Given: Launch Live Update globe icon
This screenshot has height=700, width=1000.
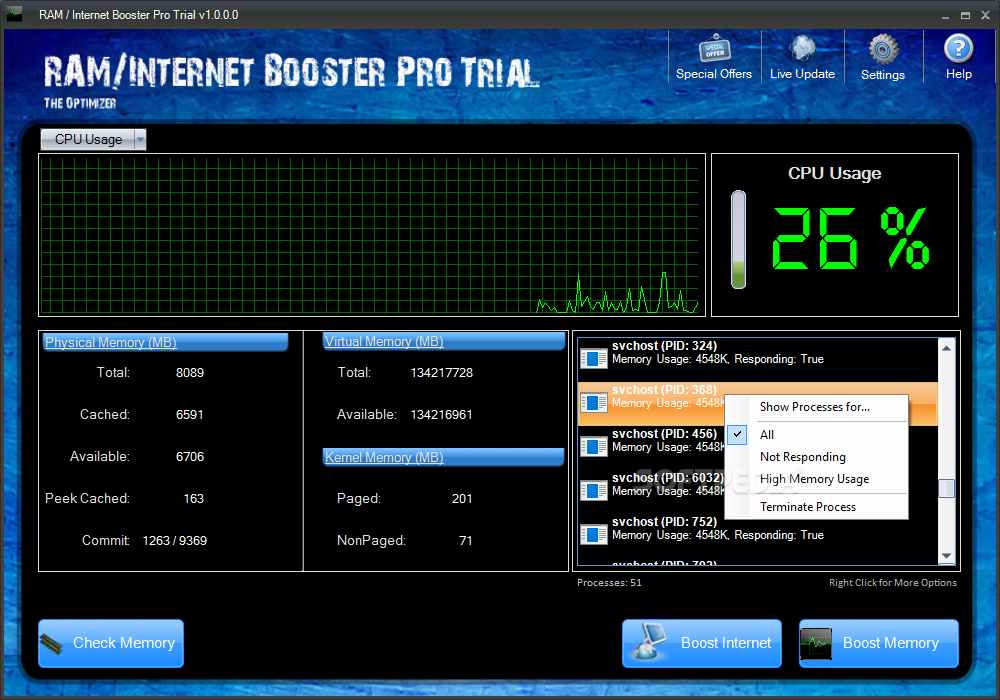Looking at the screenshot, I should 802,49.
